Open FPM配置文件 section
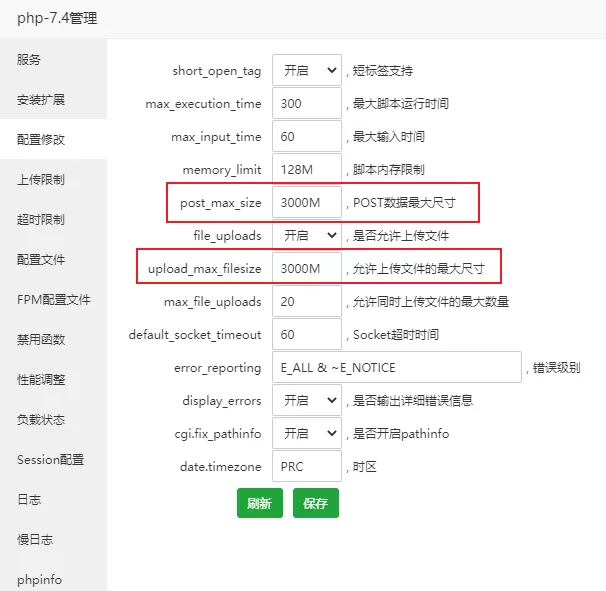Viewport: 606px width, 591px height. [53, 300]
